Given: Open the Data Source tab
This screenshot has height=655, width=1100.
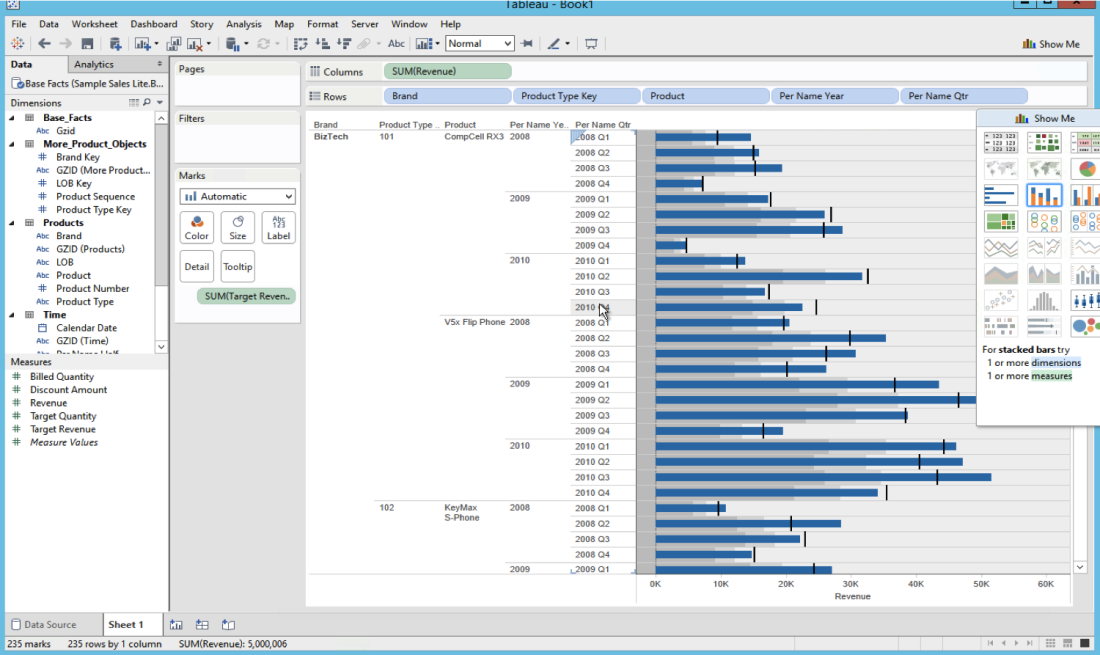Looking at the screenshot, I should [x=43, y=624].
